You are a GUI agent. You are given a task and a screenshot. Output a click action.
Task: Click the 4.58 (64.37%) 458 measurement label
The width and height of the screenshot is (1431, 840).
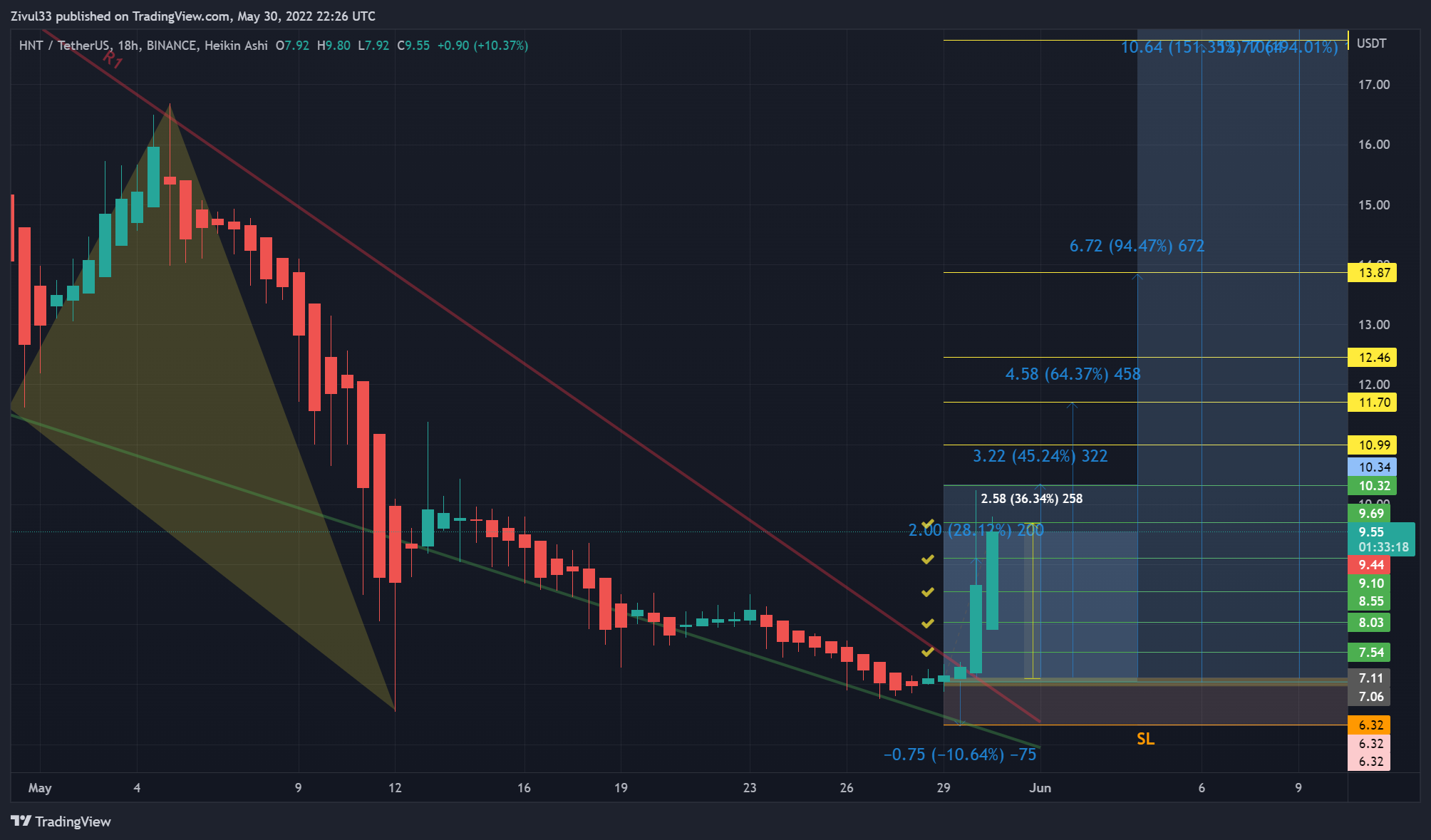(1073, 374)
